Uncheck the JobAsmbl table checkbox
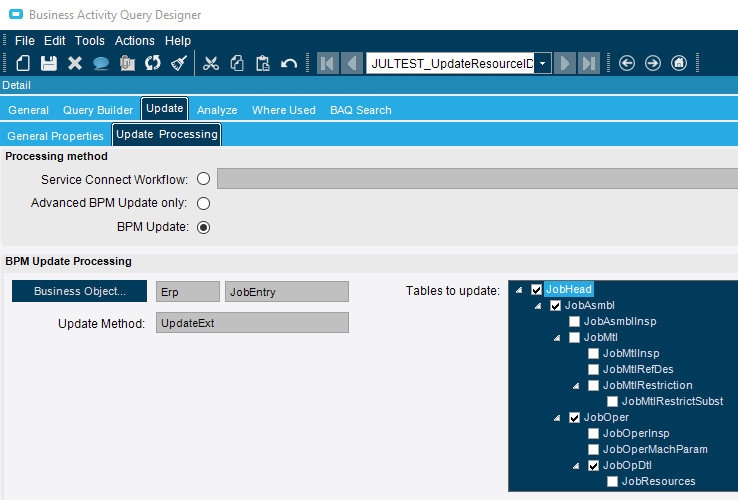Screen dimensions: 738x500 click(x=555, y=306)
